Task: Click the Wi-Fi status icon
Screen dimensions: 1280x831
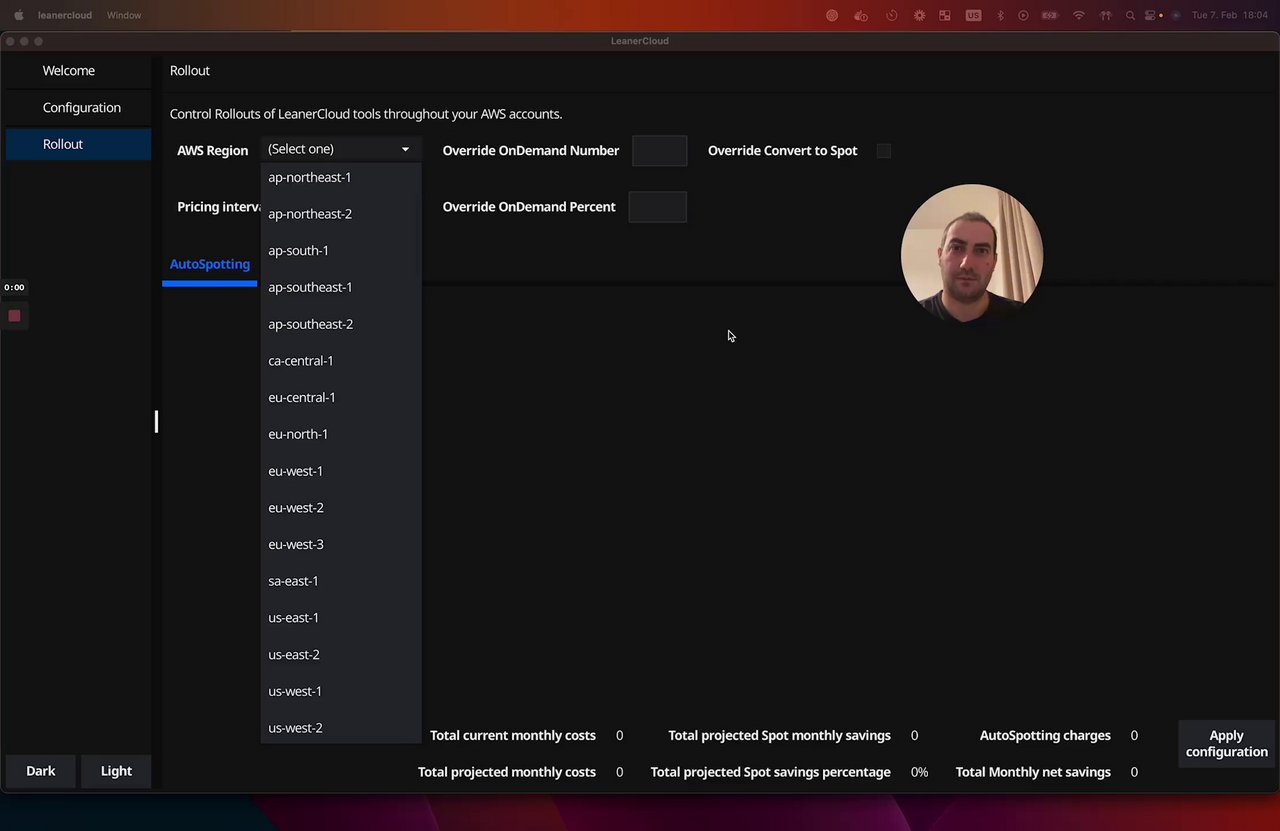Action: coord(1079,15)
